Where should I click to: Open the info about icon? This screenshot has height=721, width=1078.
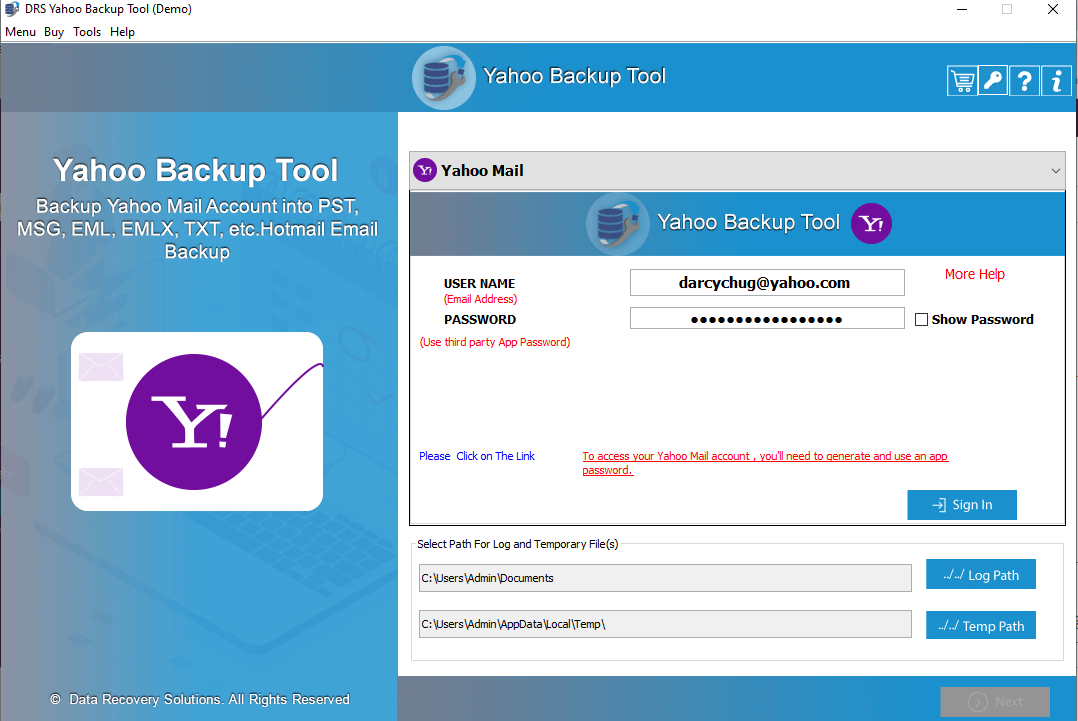coord(1056,81)
